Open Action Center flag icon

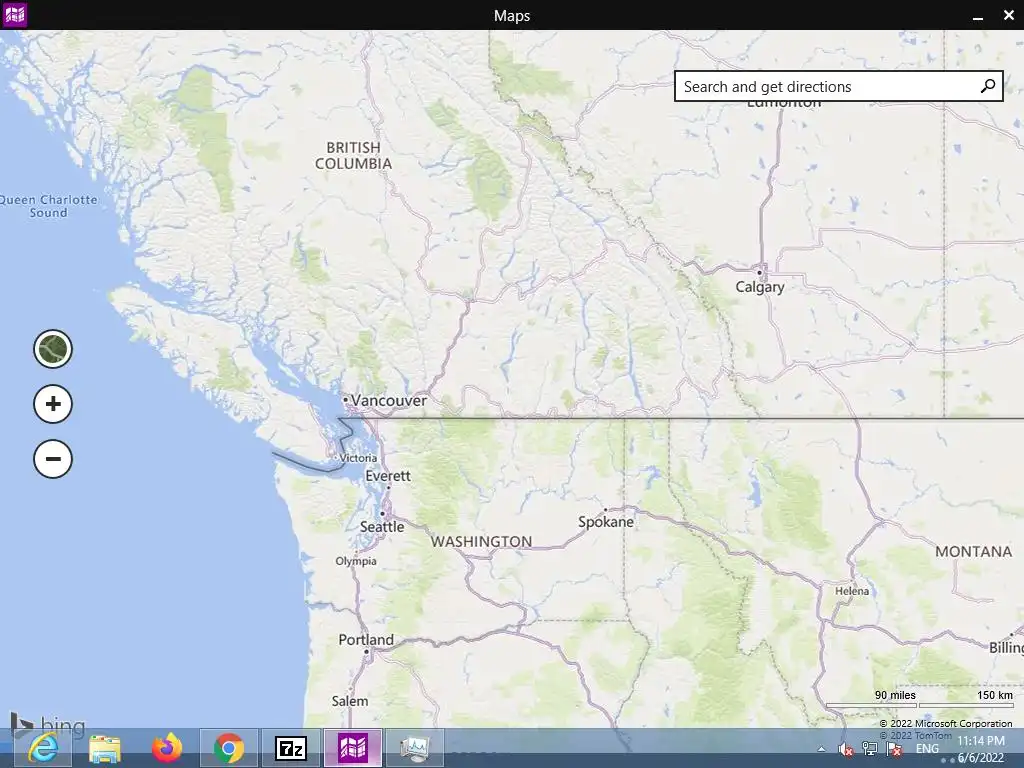894,750
